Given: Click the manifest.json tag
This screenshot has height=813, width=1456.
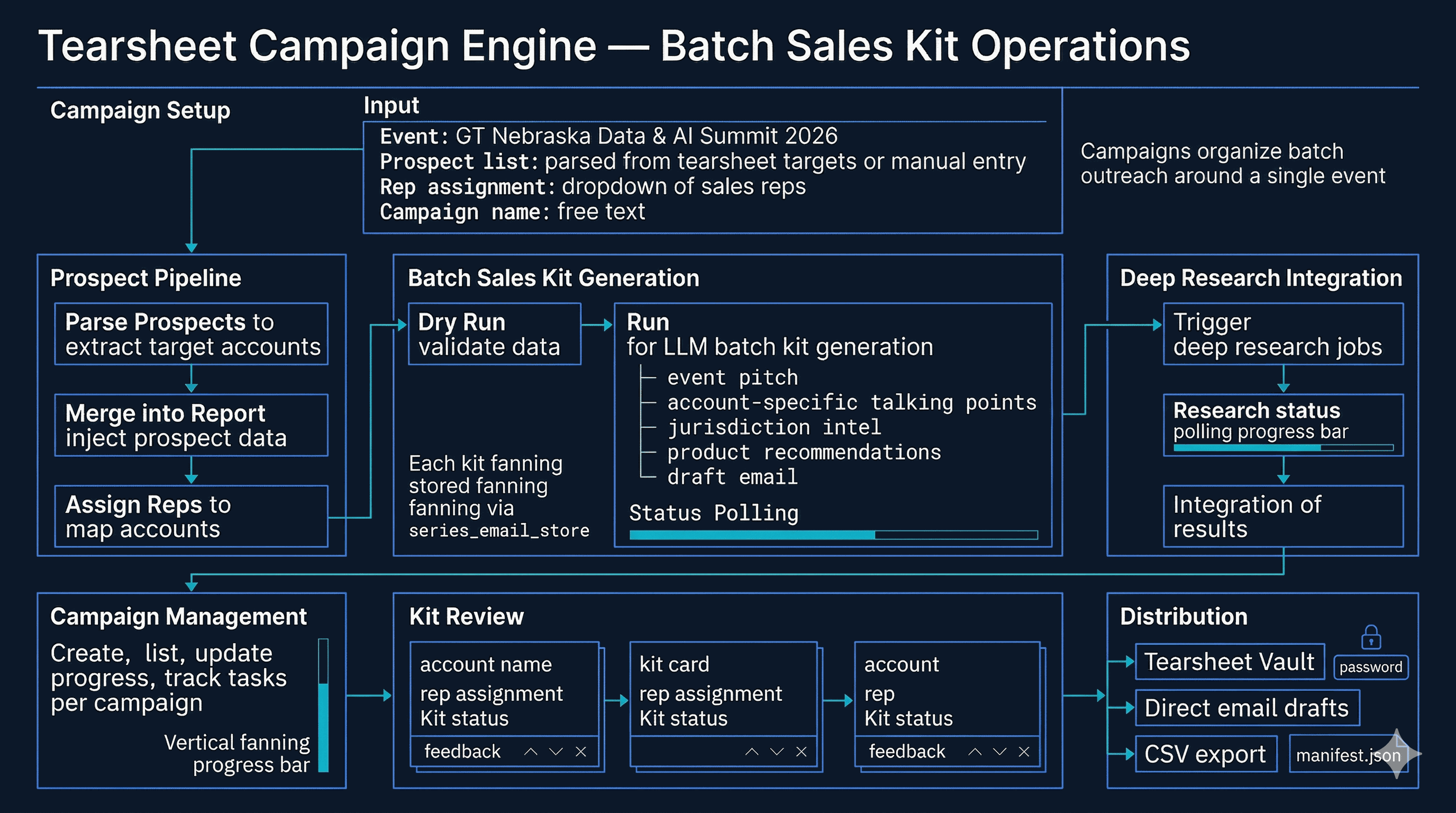Looking at the screenshot, I should click(1348, 755).
